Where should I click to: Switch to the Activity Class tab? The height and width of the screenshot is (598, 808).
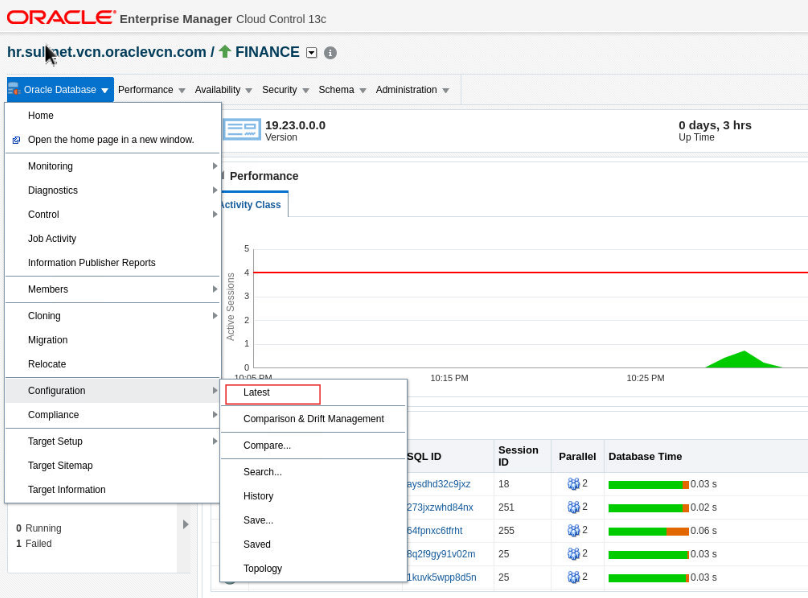coord(251,204)
